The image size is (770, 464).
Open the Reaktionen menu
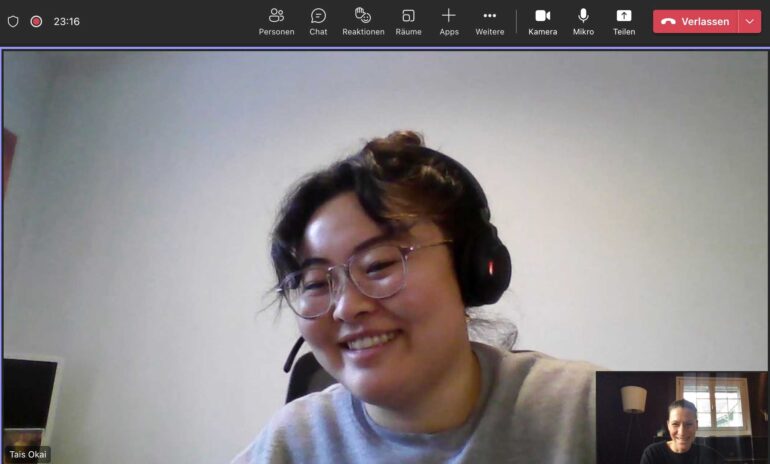pyautogui.click(x=363, y=21)
